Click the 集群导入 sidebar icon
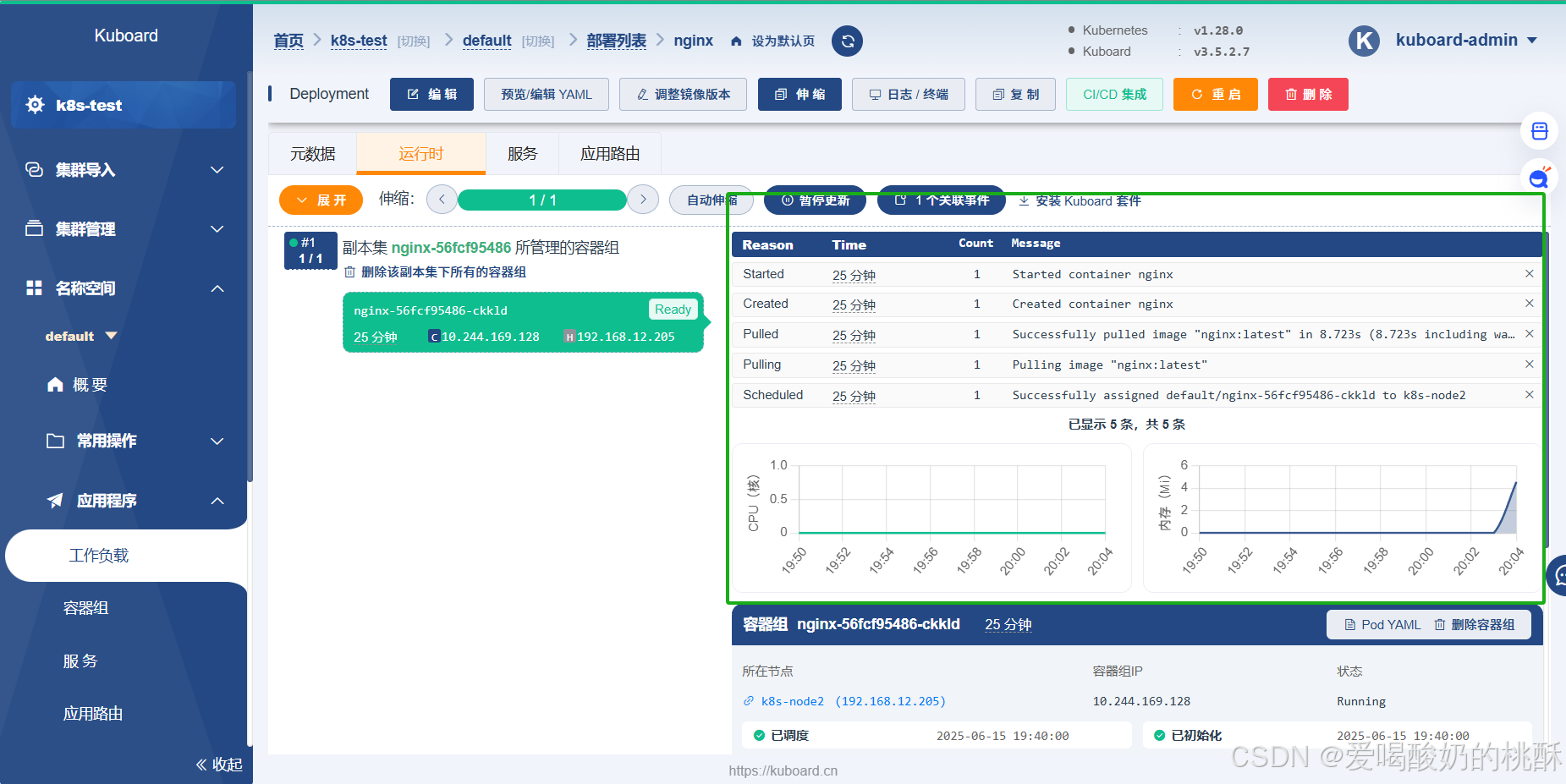The width and height of the screenshot is (1566, 784). coord(34,169)
